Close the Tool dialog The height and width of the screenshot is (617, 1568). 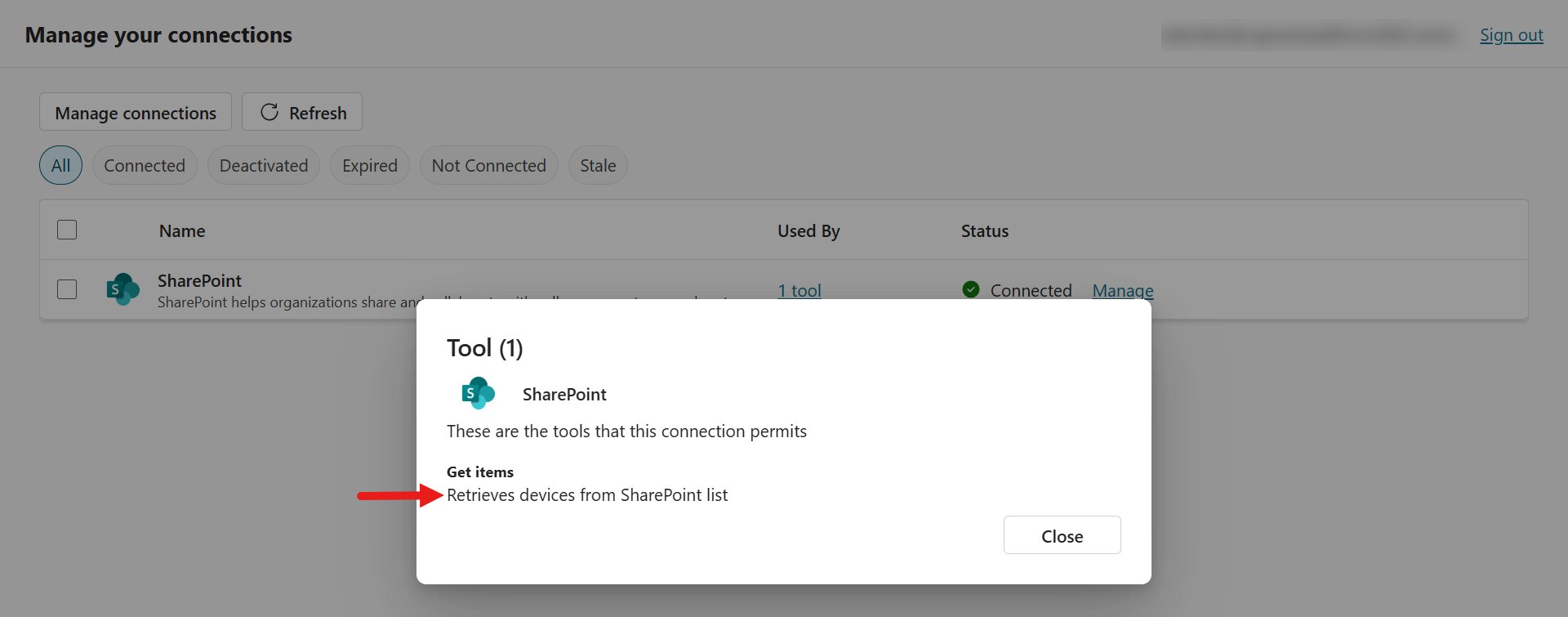[1062, 535]
